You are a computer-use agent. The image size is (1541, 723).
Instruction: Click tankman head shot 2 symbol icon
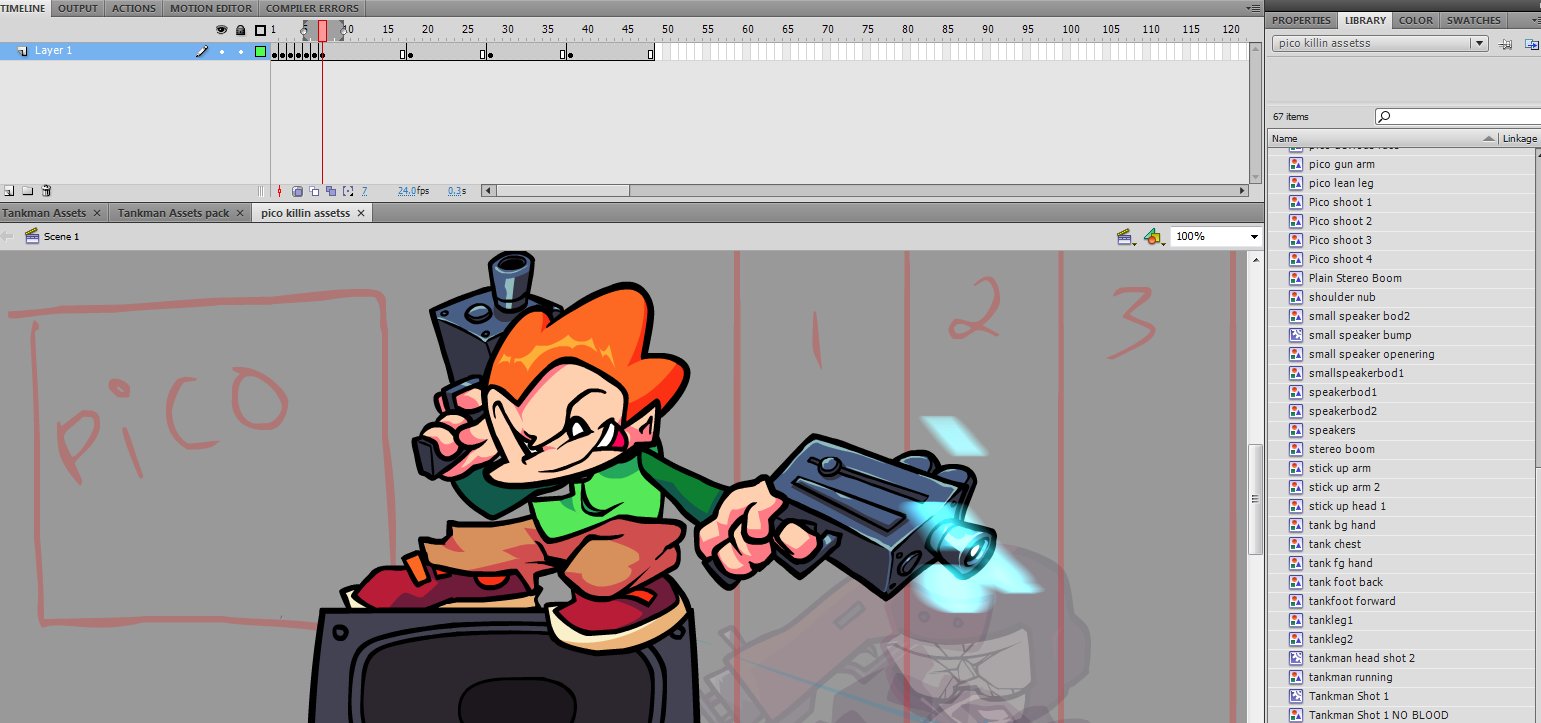(x=1295, y=658)
